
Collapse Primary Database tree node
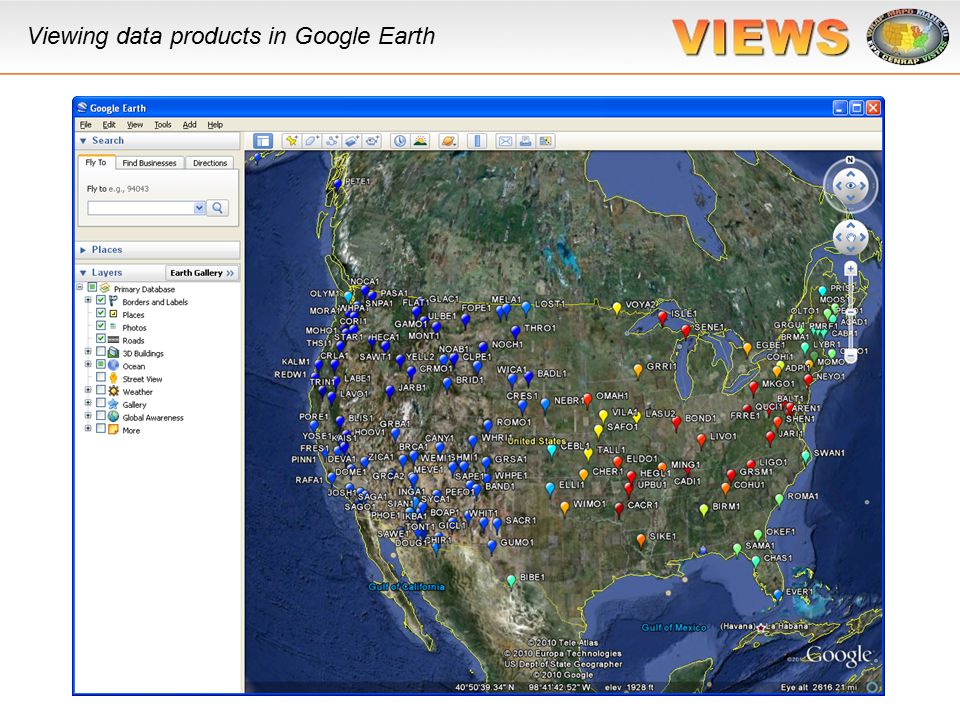[80, 287]
